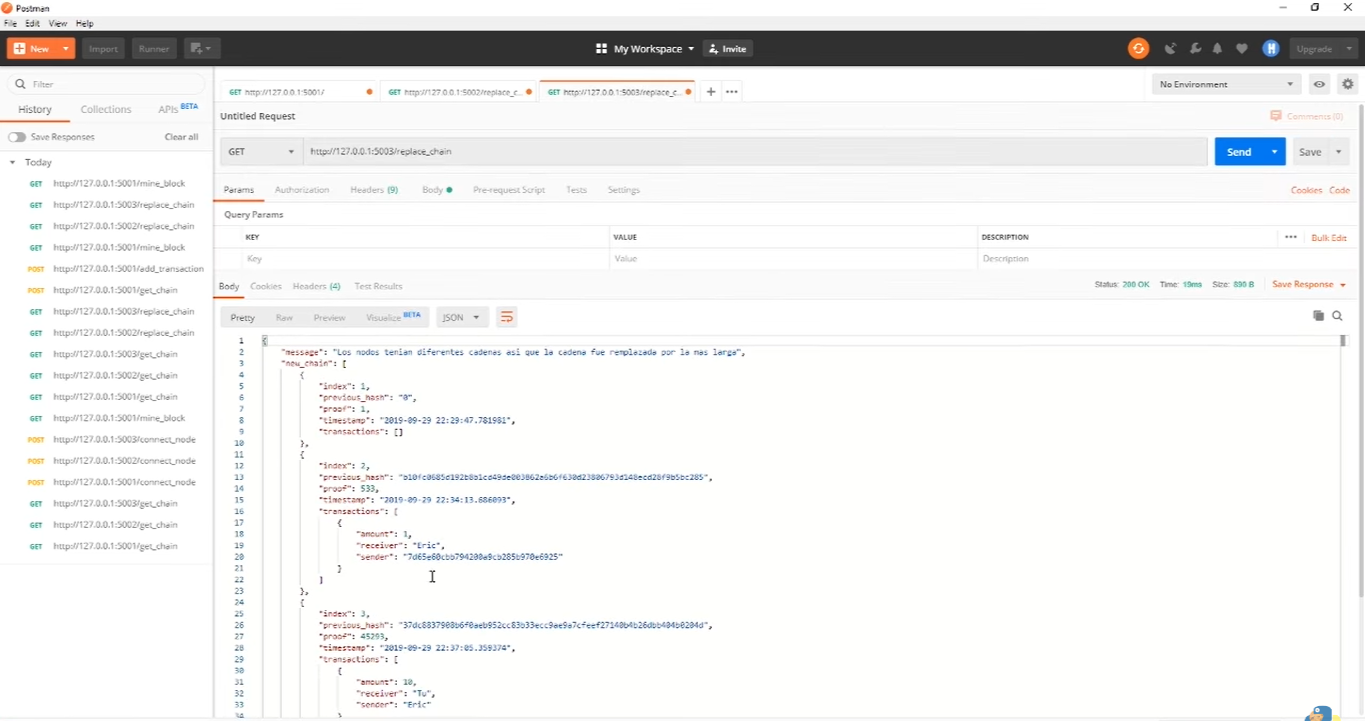The width and height of the screenshot is (1365, 721).
Task: Collapse the Today history group
Action: point(13,162)
